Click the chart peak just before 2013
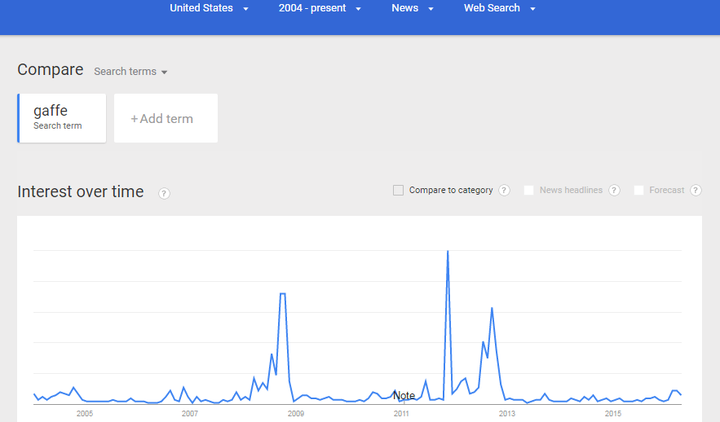Image resolution: width=720 pixels, height=422 pixels. tap(492, 309)
